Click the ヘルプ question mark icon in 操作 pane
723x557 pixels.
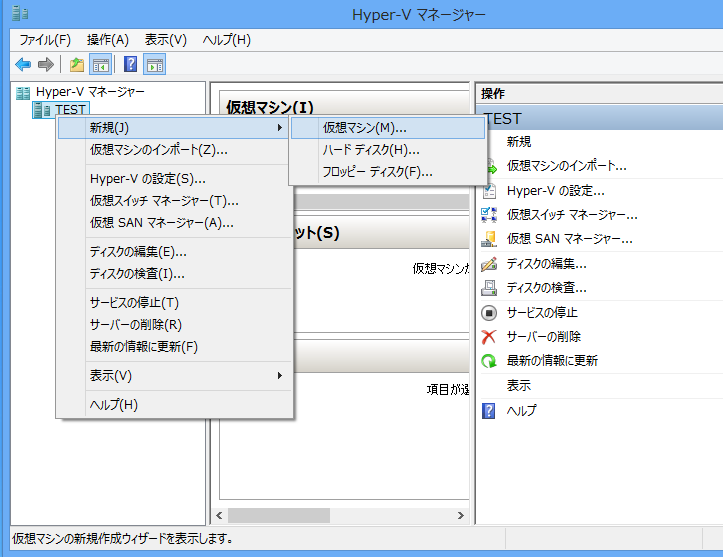tap(489, 410)
